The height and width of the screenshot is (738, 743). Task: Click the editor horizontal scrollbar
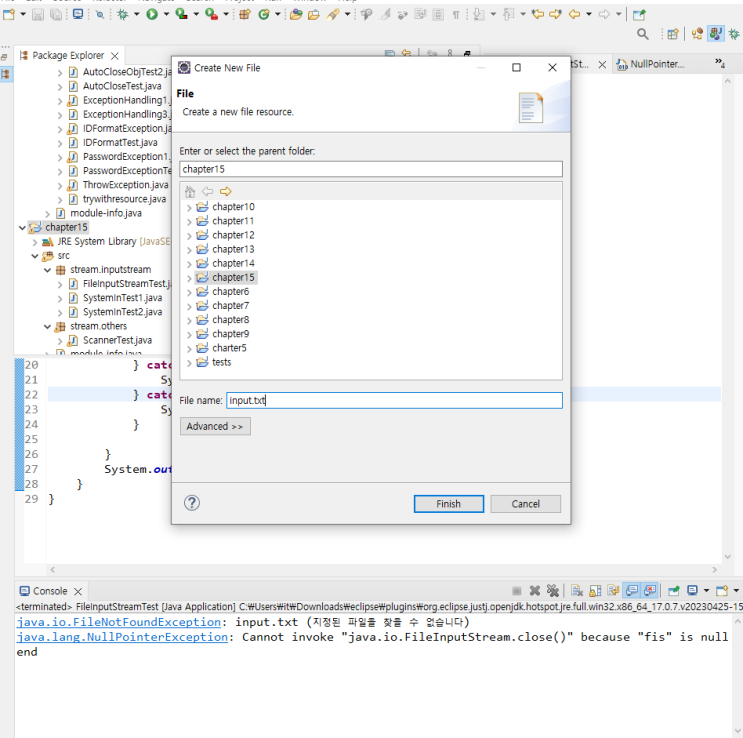pos(383,569)
